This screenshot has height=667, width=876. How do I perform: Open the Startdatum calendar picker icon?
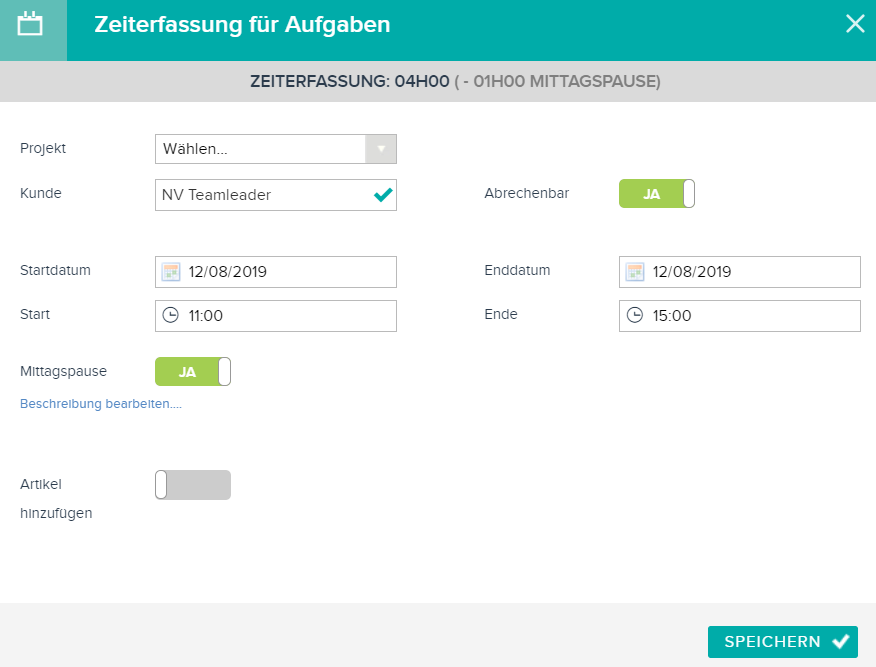170,272
